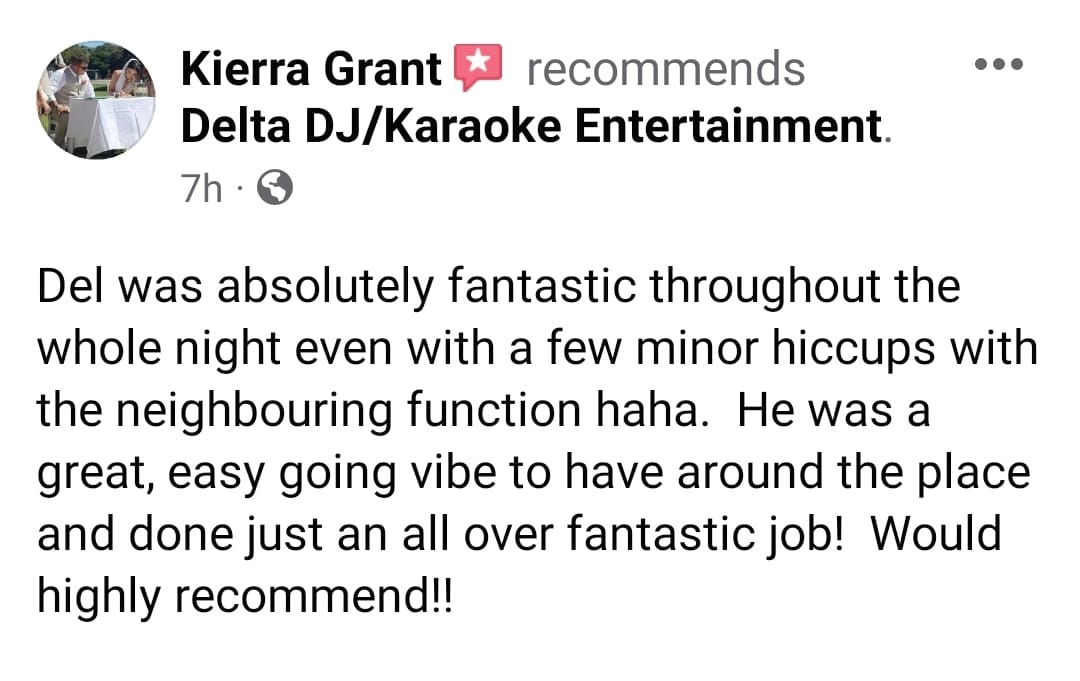Open the three-dot post options menu
This screenshot has width=1080, height=681.
999,65
